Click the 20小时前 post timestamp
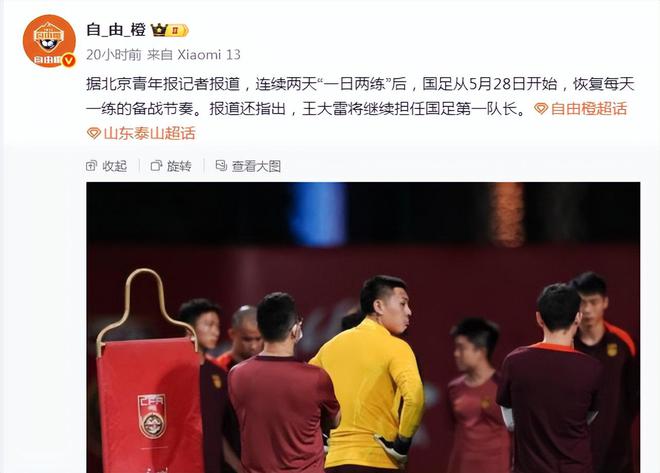Screen dimensions: 660x473 pos(114,55)
